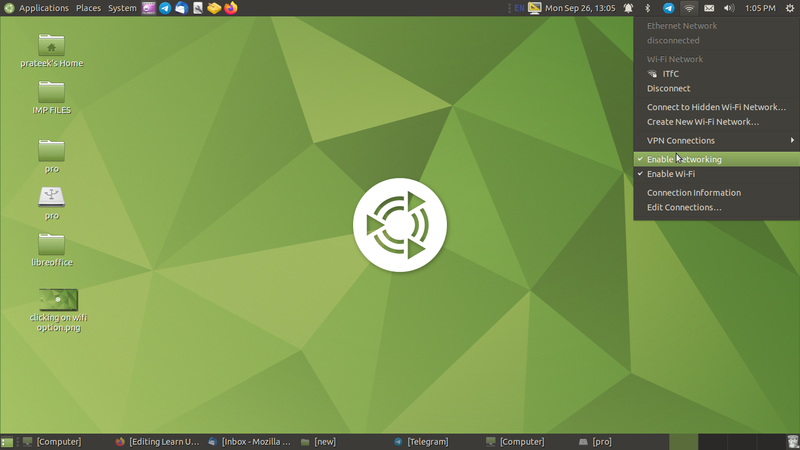Launch Firefox from the top panel
800x450 pixels.
point(231,8)
